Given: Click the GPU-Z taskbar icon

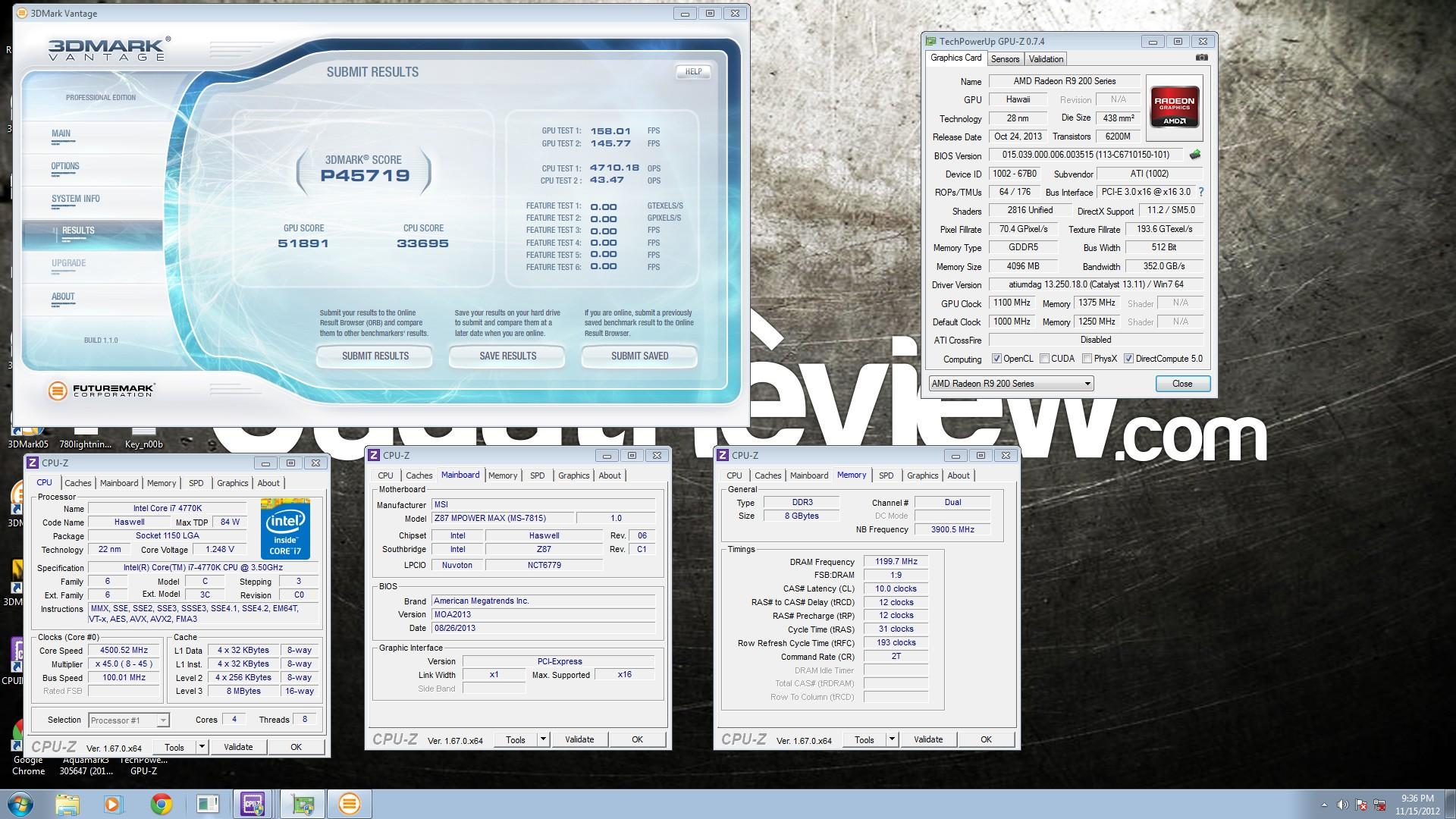Looking at the screenshot, I should coord(303,804).
